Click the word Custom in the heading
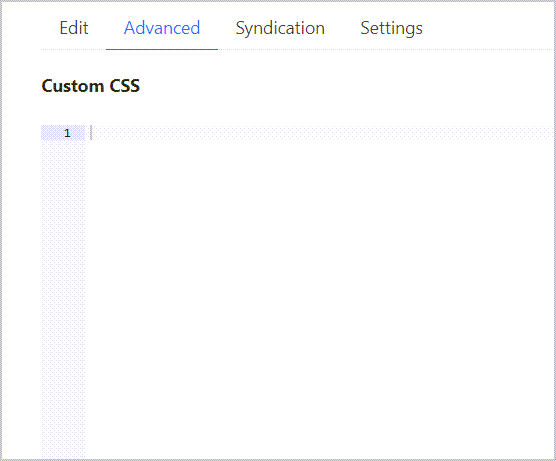Screen dimensions: 556x461 [x=72, y=86]
